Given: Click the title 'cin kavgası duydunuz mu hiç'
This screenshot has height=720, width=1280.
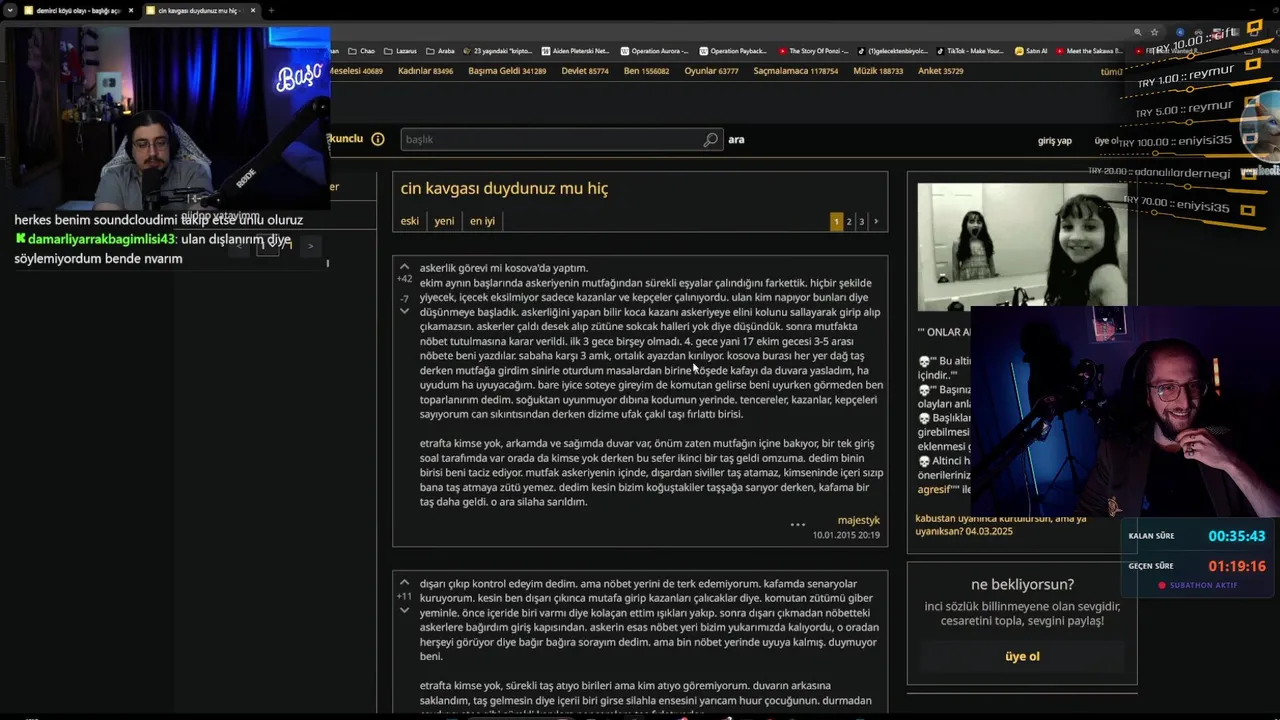Looking at the screenshot, I should (504, 188).
